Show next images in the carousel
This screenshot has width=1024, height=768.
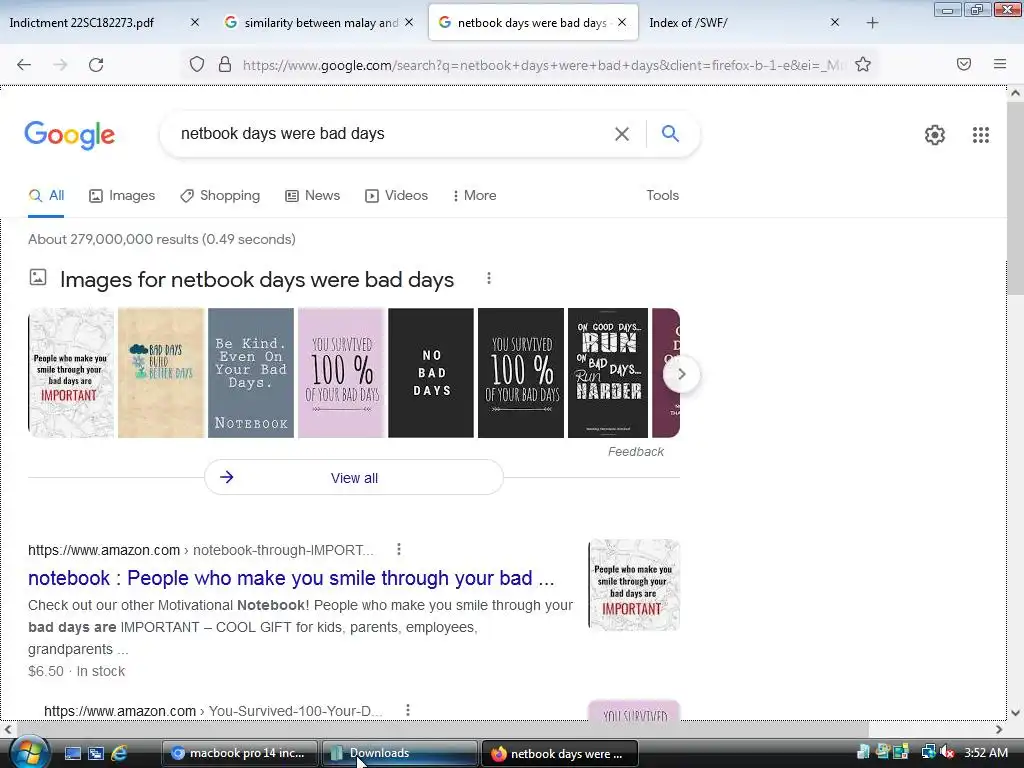tap(681, 374)
